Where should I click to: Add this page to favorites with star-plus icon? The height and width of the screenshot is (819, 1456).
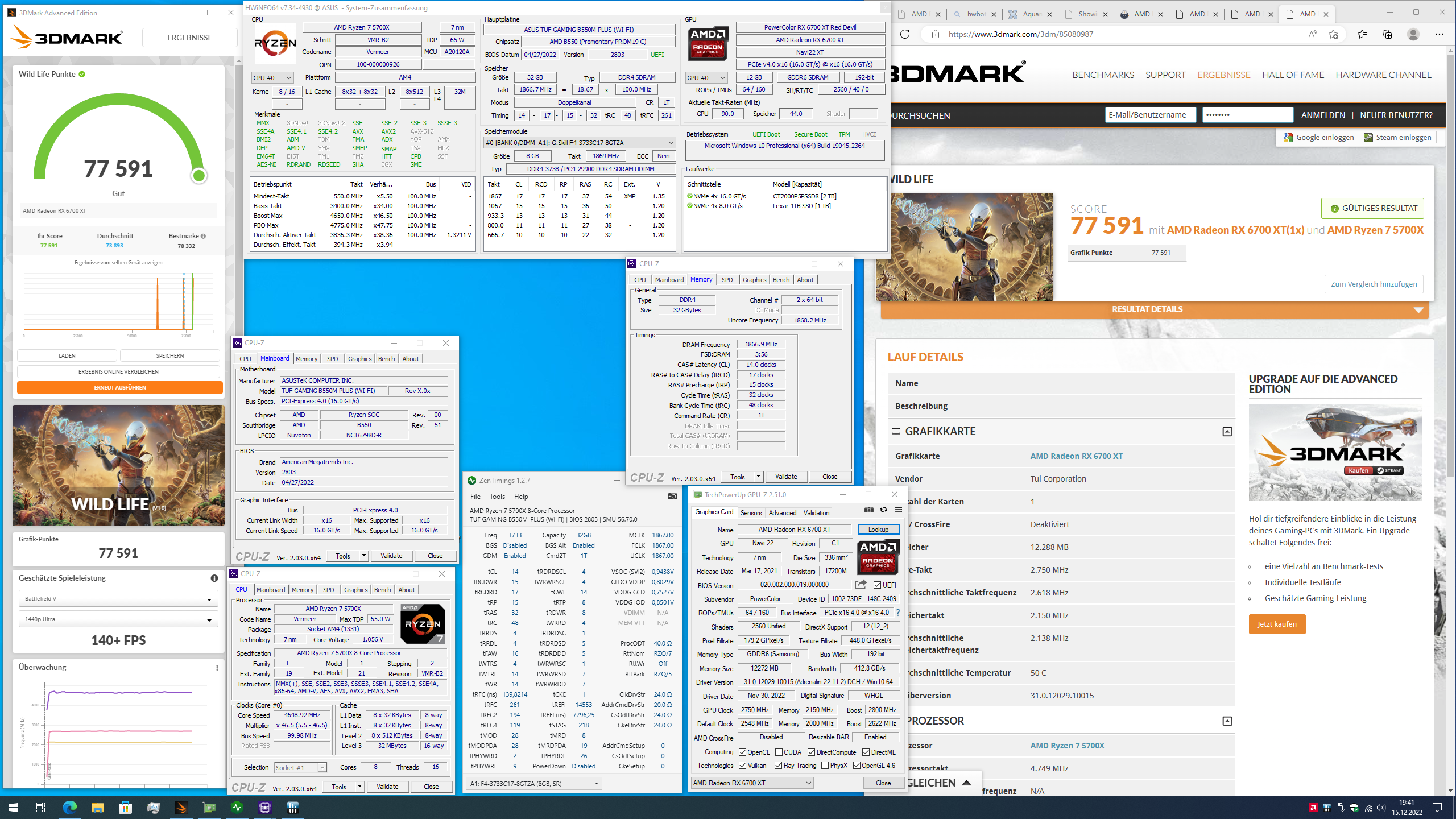tap(1334, 34)
